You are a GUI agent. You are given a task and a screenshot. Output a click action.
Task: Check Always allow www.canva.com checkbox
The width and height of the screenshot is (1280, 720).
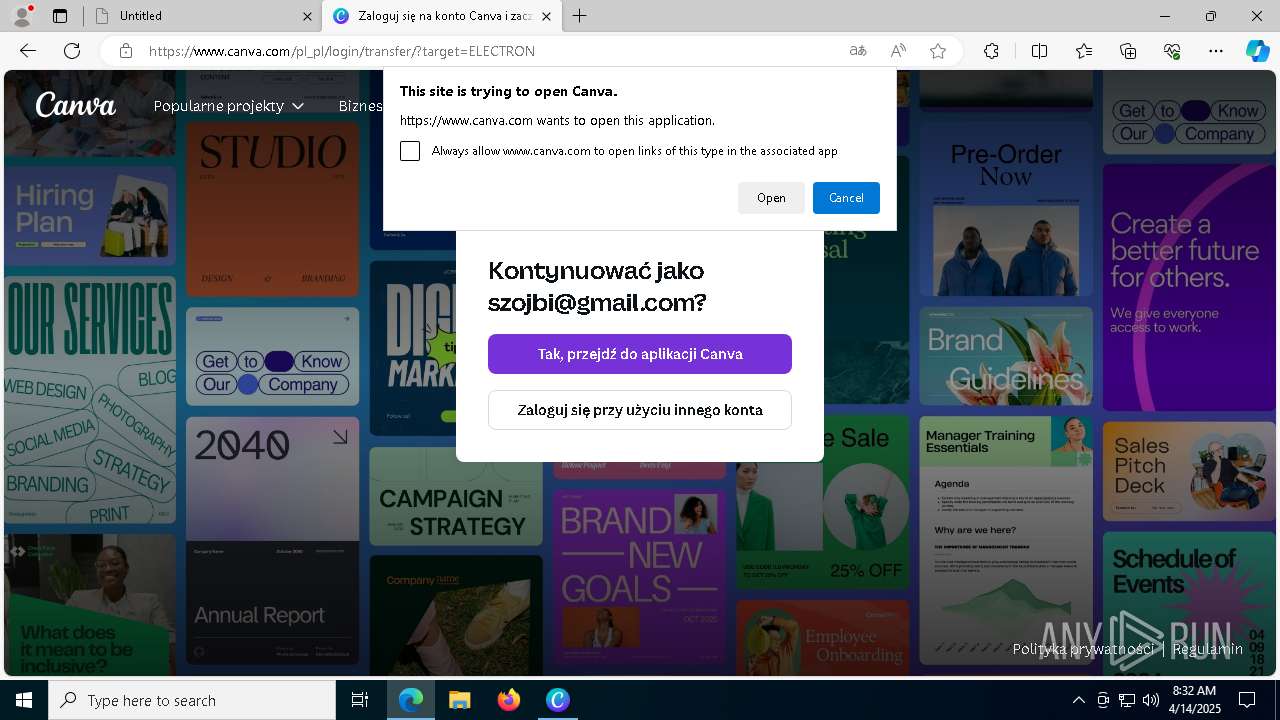(x=410, y=151)
